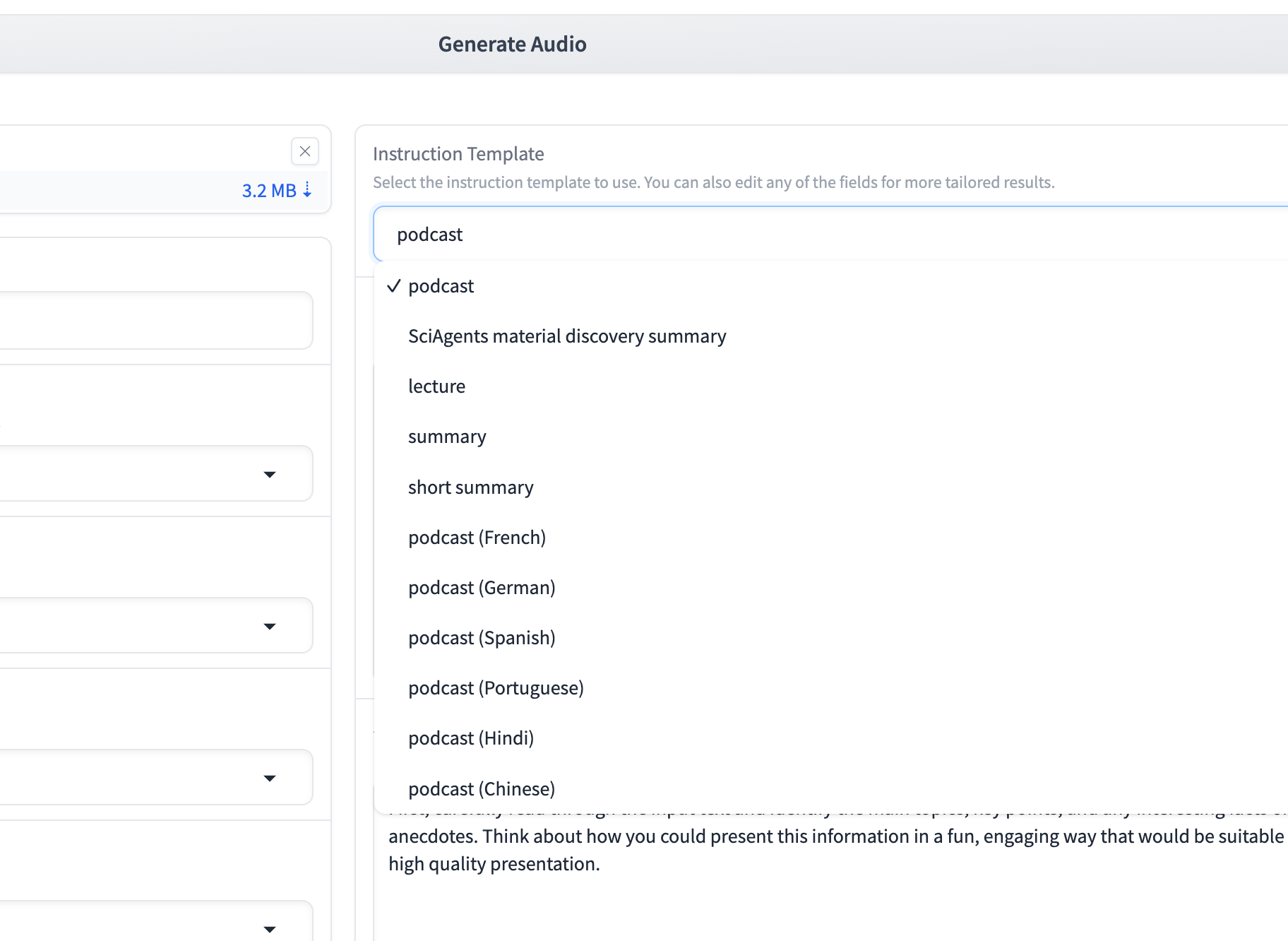Select podcast (Hindi) option
The width and height of the screenshot is (1288, 941).
(471, 738)
